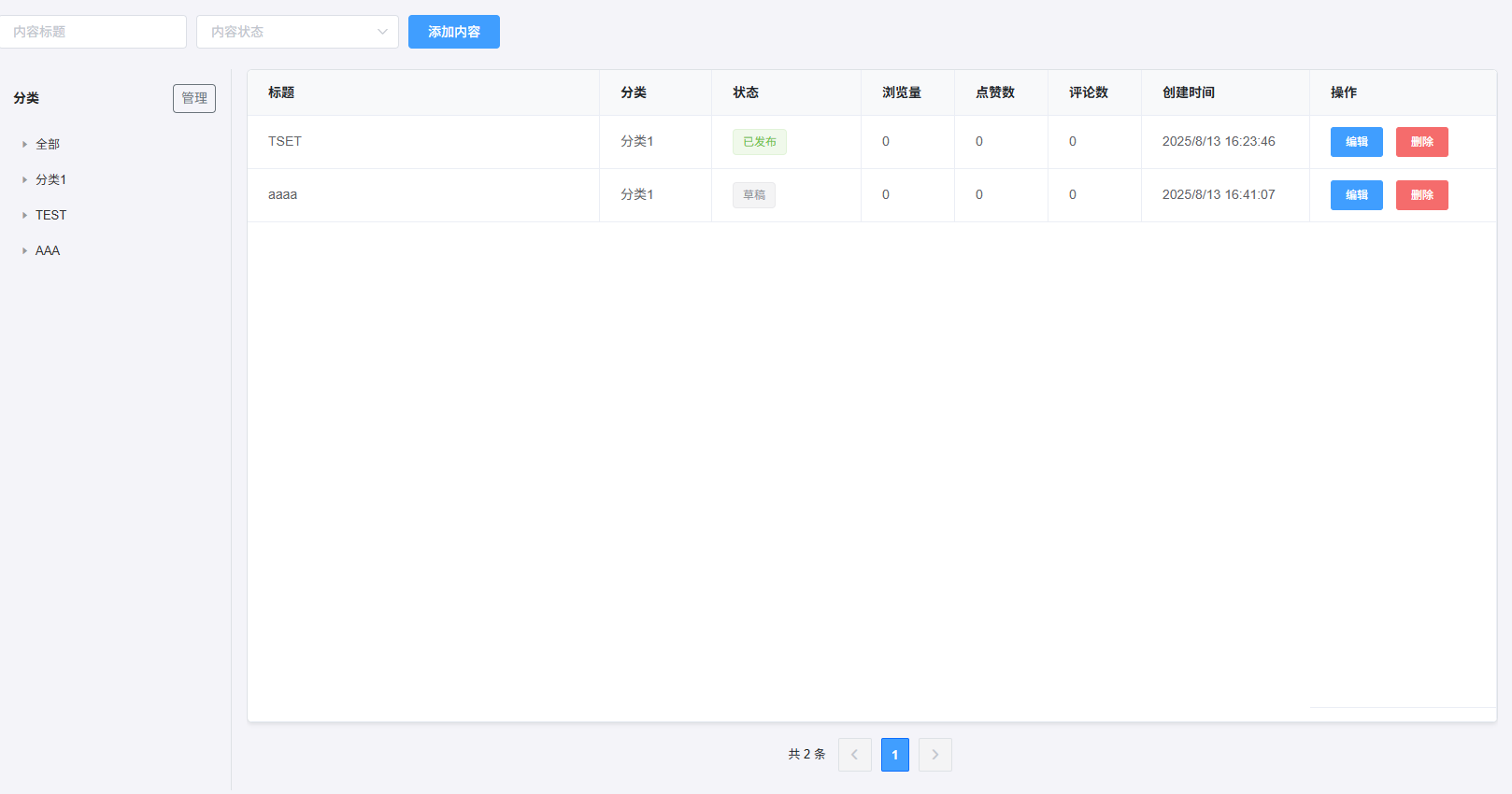Expand the TEST tree node arrow
The image size is (1512, 794).
point(24,216)
